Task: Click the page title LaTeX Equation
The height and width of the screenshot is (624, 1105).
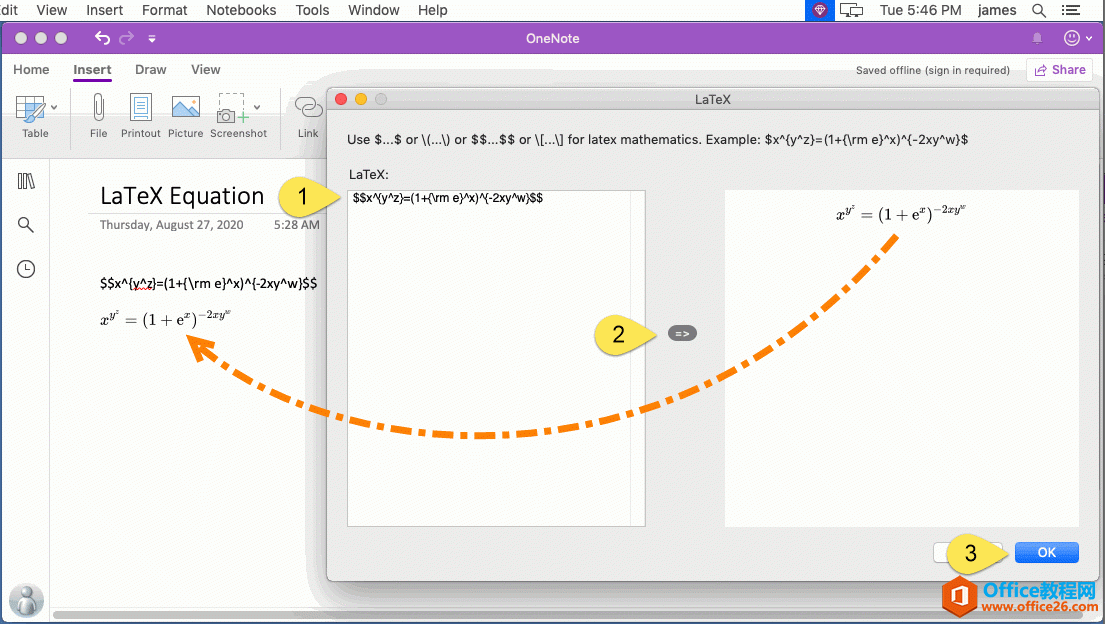Action: click(182, 196)
